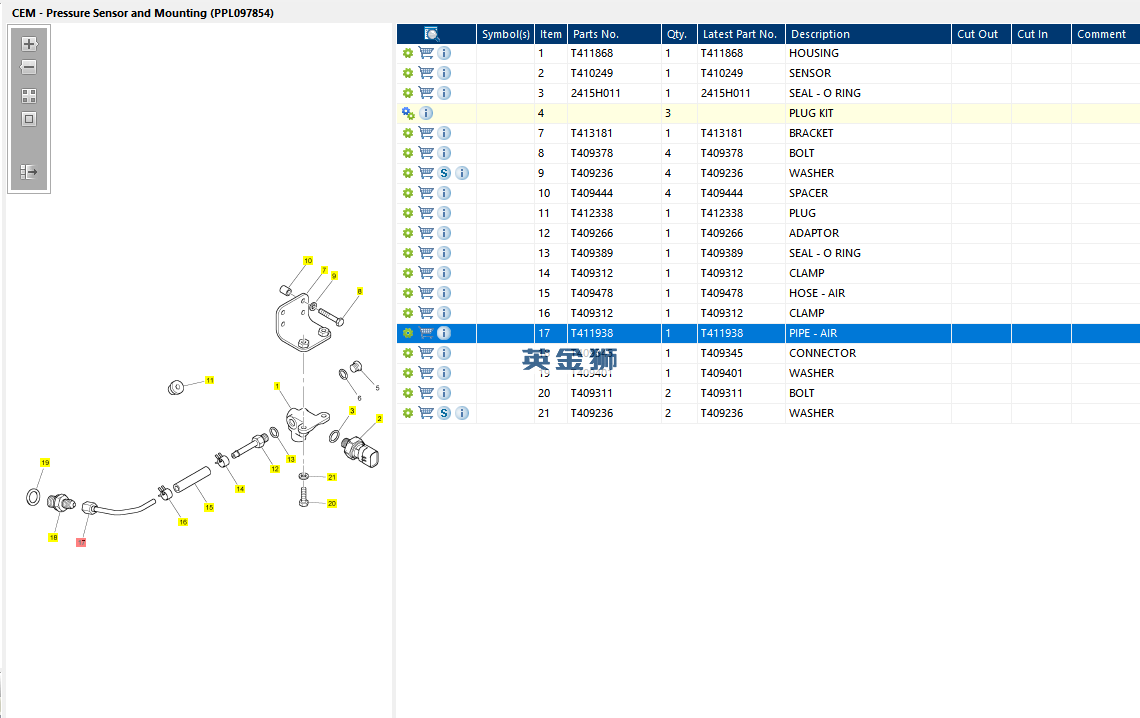Sort by Description column header
This screenshot has height=718, width=1140.
point(868,34)
